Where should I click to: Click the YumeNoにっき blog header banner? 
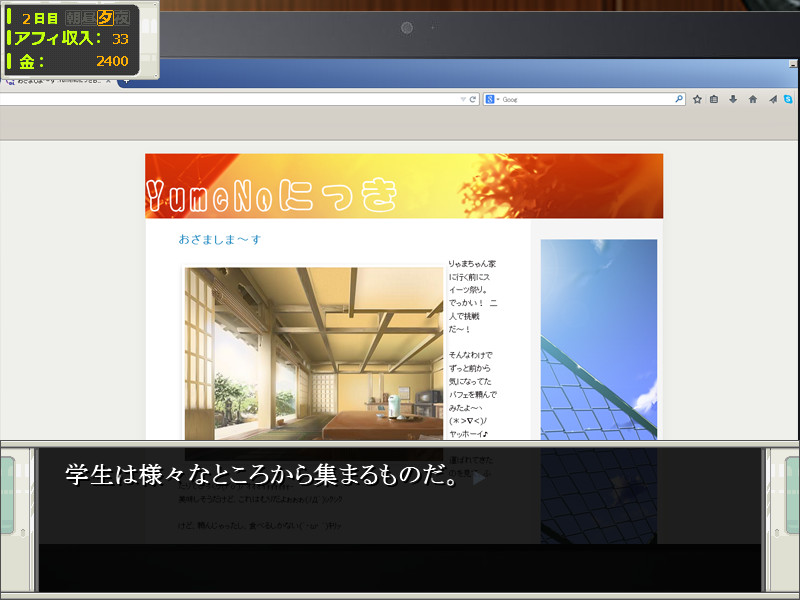(403, 186)
